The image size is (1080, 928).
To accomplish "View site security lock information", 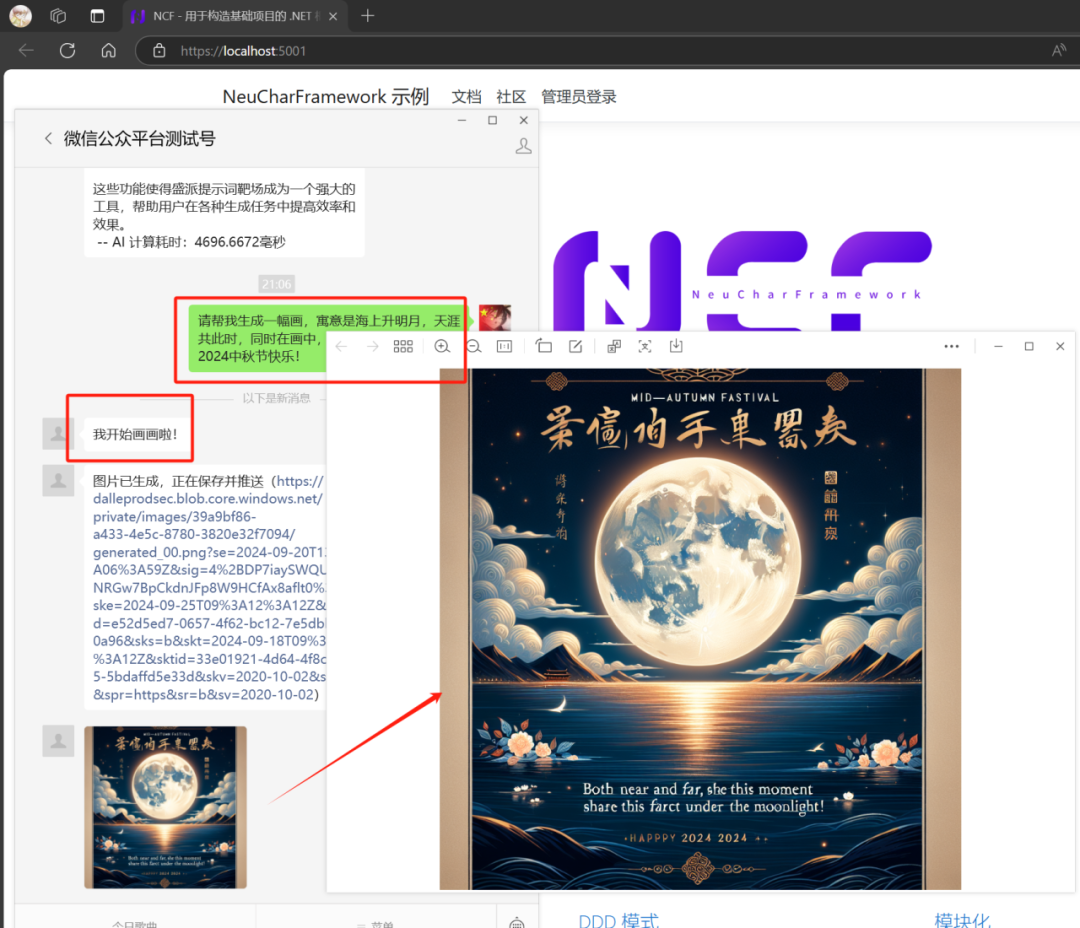I will tap(159, 50).
